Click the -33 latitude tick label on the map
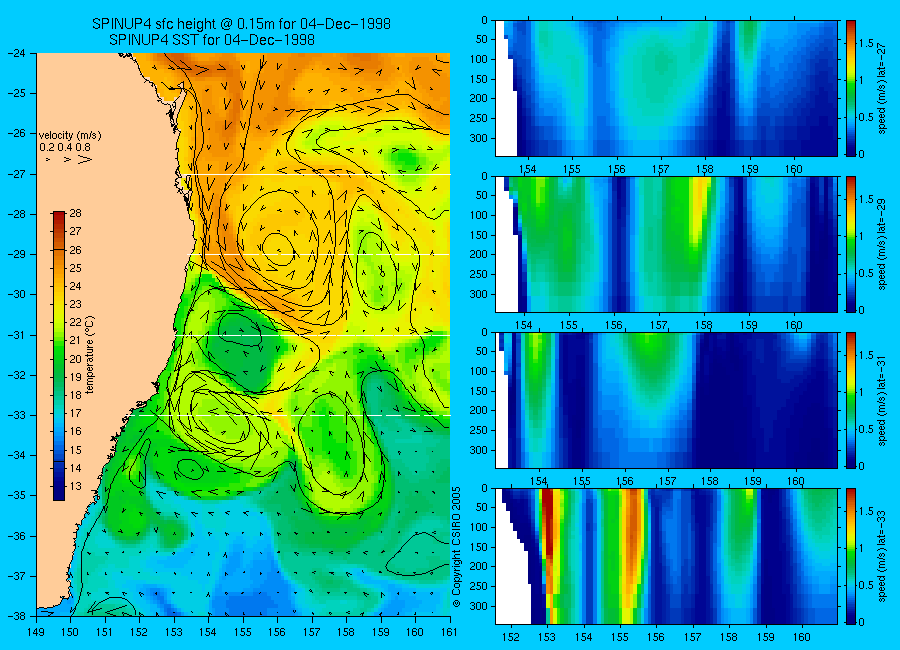The width and height of the screenshot is (900, 650). click(x=17, y=415)
